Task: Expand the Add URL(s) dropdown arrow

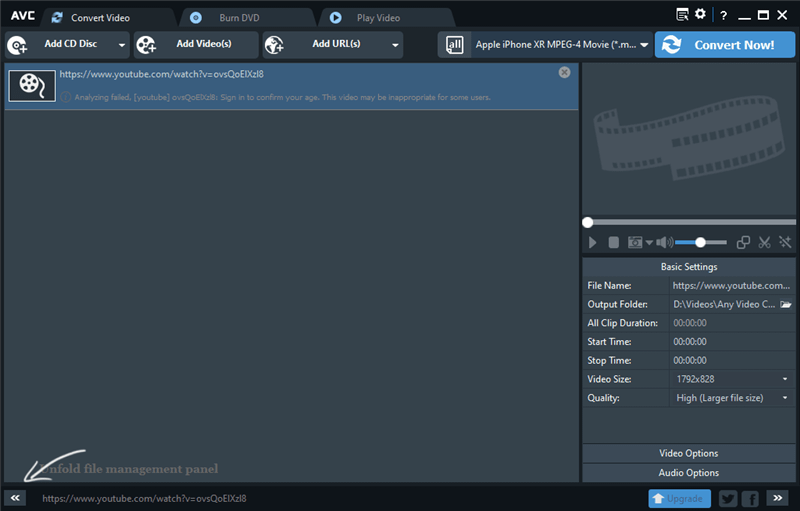Action: tap(395, 45)
